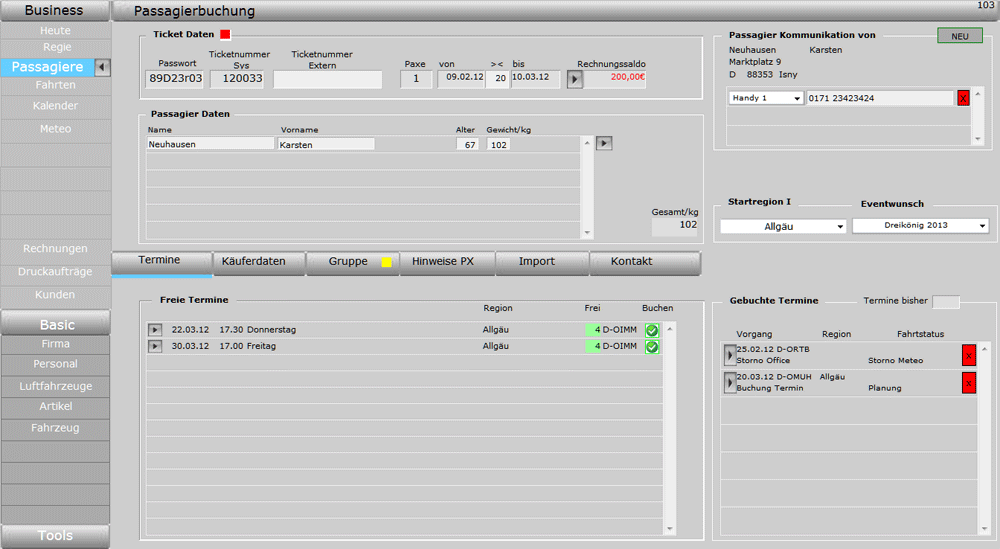The image size is (1000, 549).
Task: Click green book checkmark for 30.03.12 Freitag
Action: point(652,347)
